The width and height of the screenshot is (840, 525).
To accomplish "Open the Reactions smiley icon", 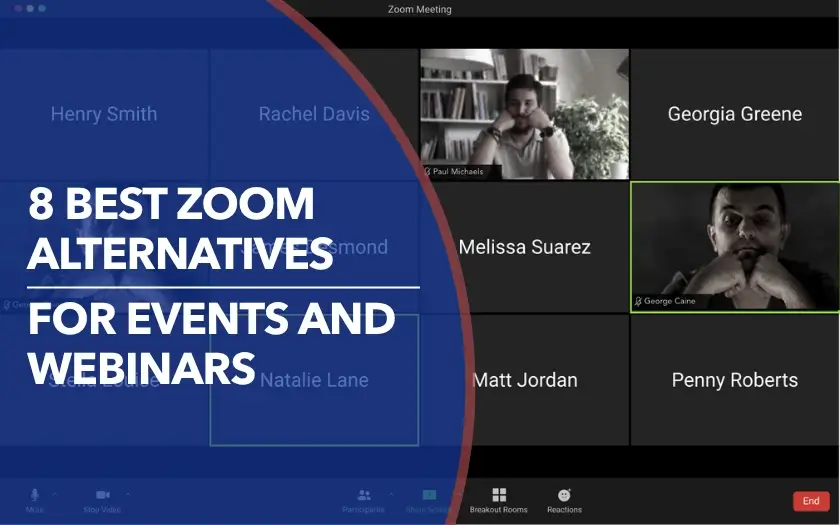I will [564, 494].
